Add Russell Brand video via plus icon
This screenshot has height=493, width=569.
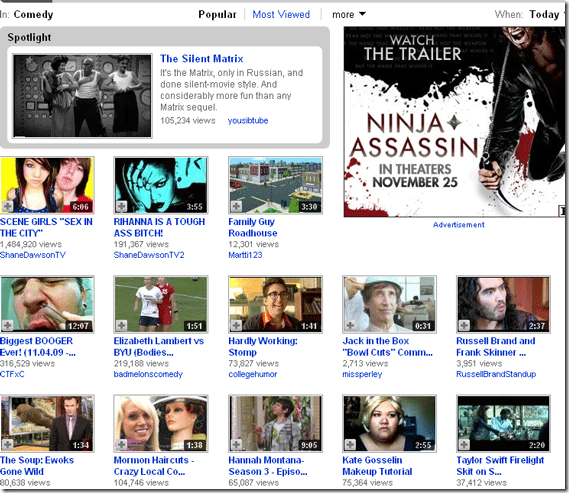pyautogui.click(x=464, y=325)
